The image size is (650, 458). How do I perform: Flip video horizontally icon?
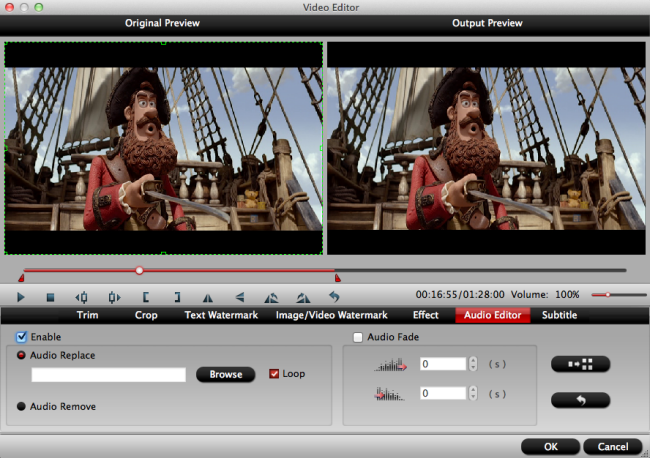pos(208,297)
